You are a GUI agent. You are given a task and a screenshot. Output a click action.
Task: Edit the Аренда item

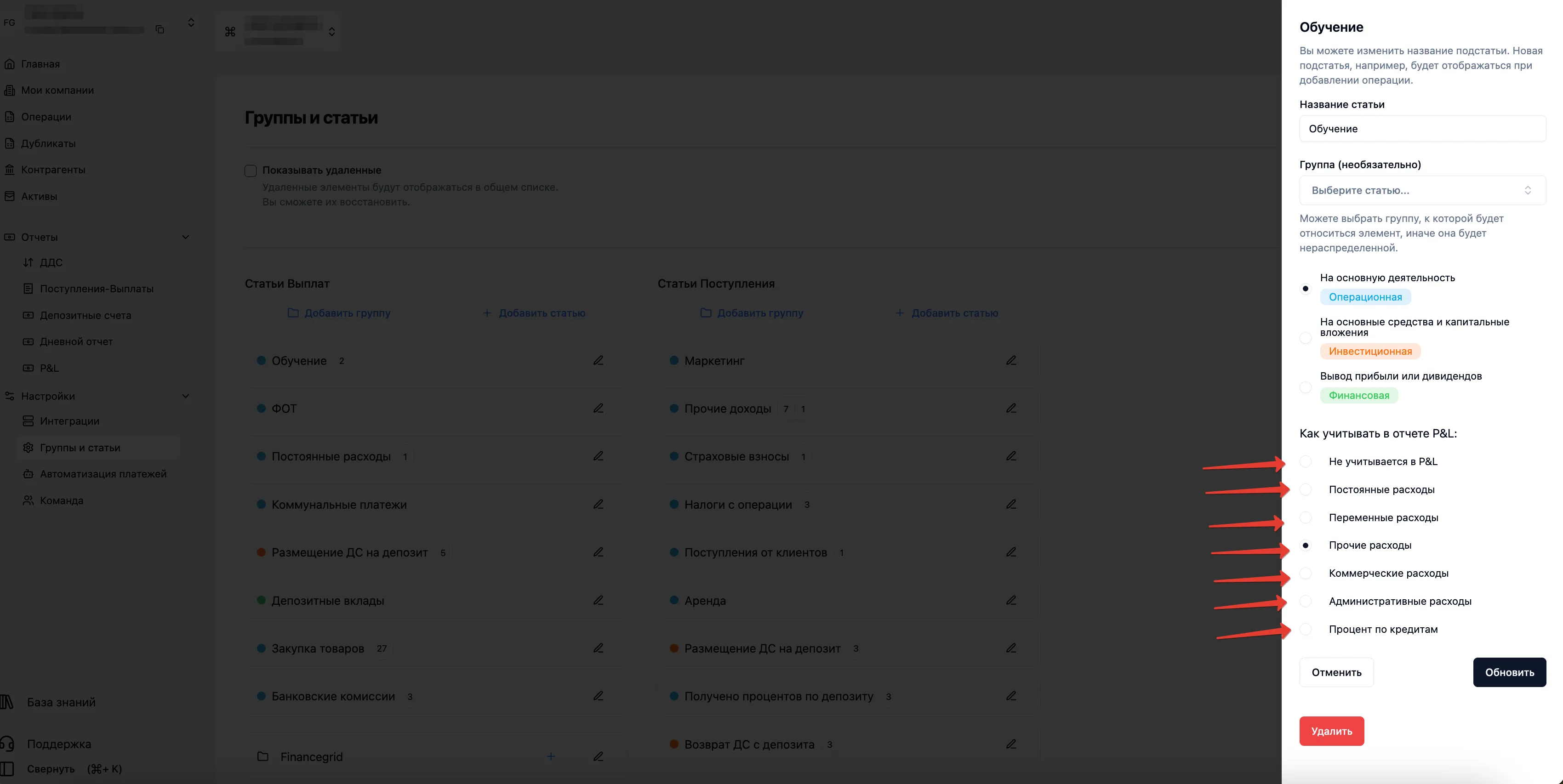(x=1011, y=600)
